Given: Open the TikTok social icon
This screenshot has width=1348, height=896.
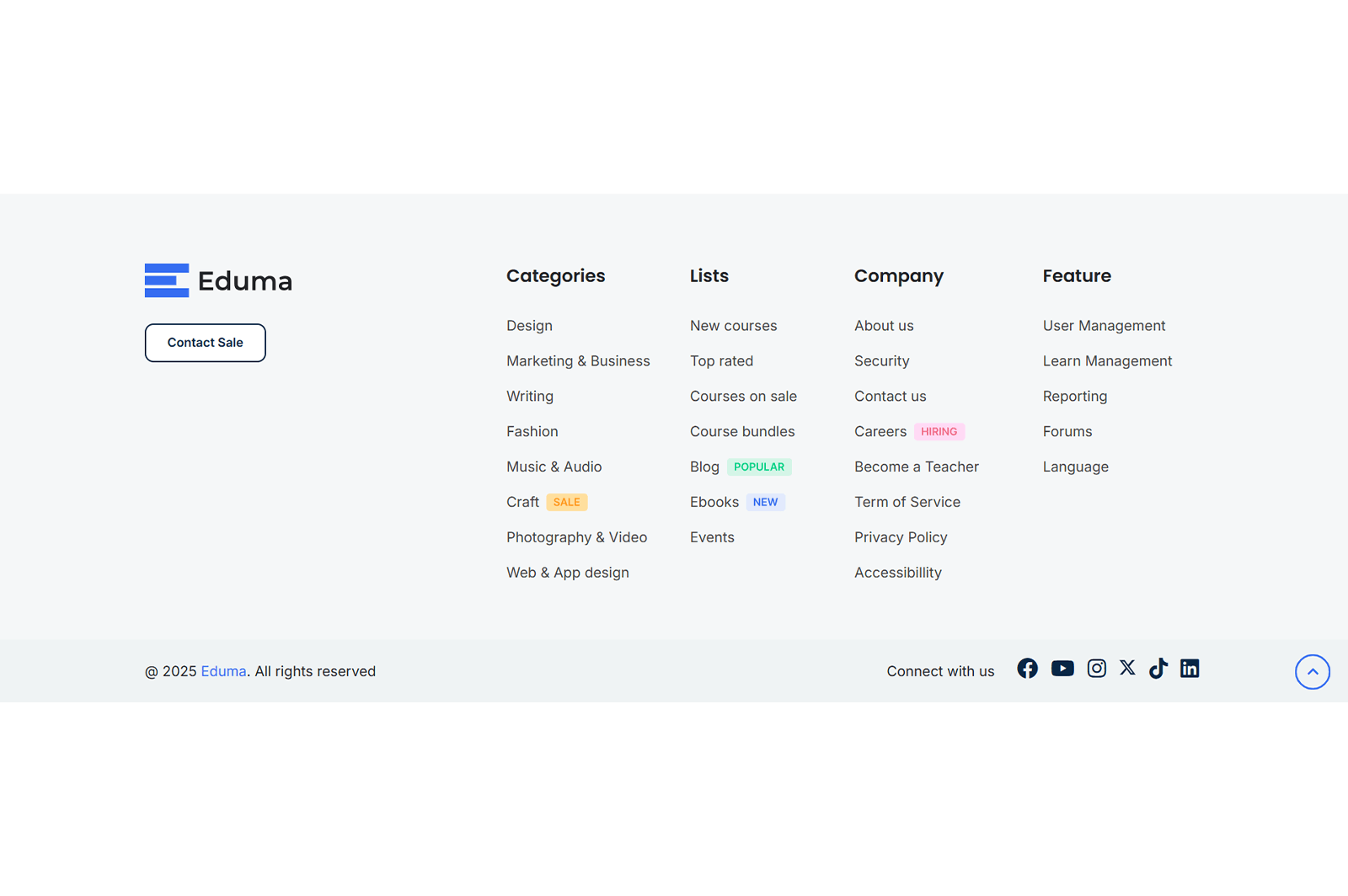Looking at the screenshot, I should 1158,669.
